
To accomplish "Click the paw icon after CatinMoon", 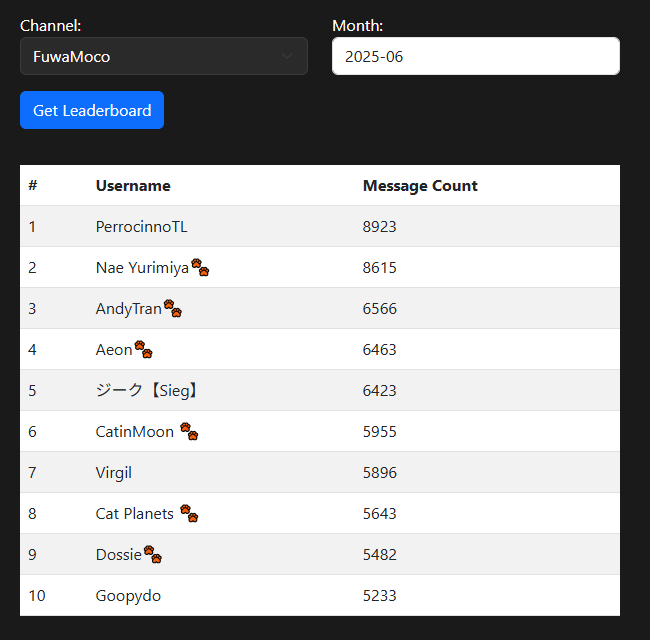I will tap(189, 432).
